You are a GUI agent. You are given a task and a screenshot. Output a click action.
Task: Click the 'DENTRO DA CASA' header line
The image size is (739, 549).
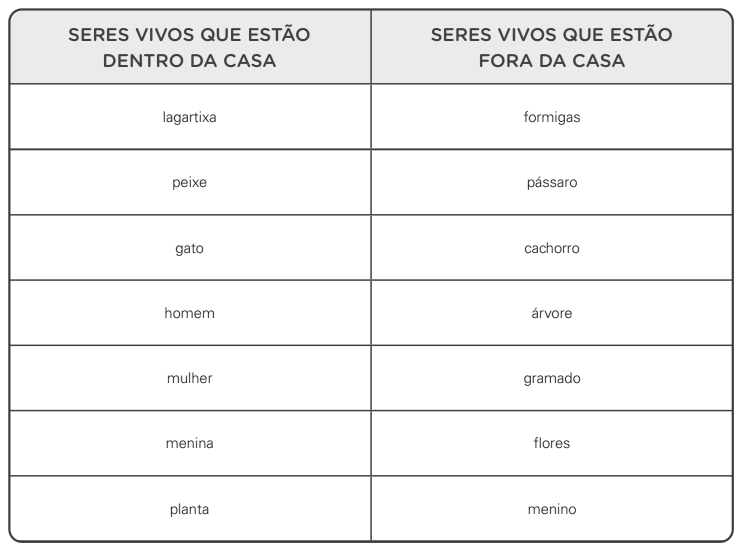click(x=189, y=61)
